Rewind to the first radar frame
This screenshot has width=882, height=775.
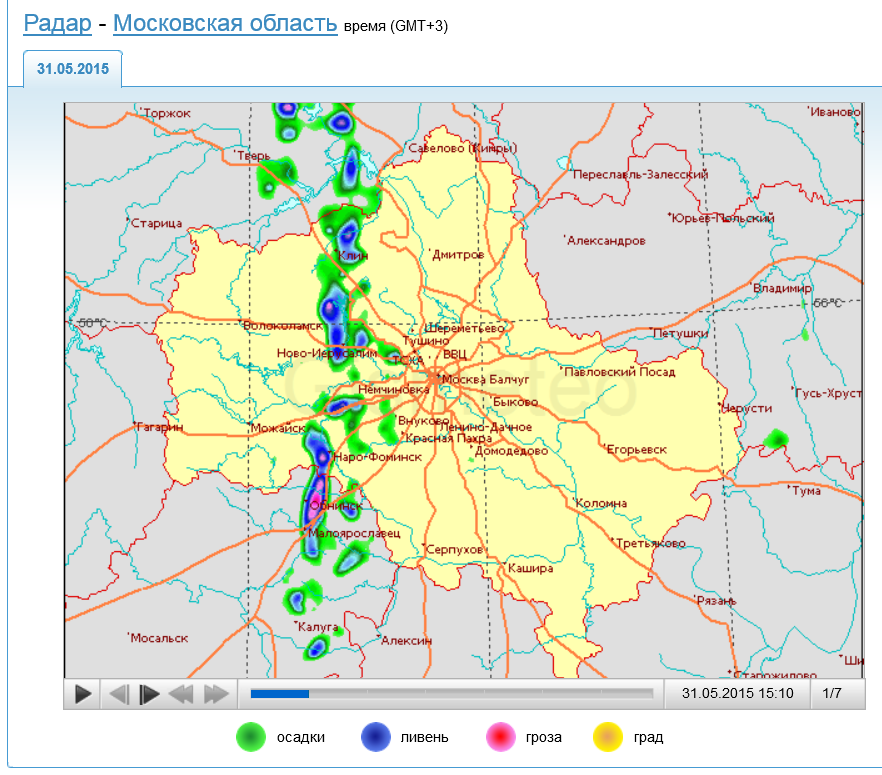(x=182, y=693)
